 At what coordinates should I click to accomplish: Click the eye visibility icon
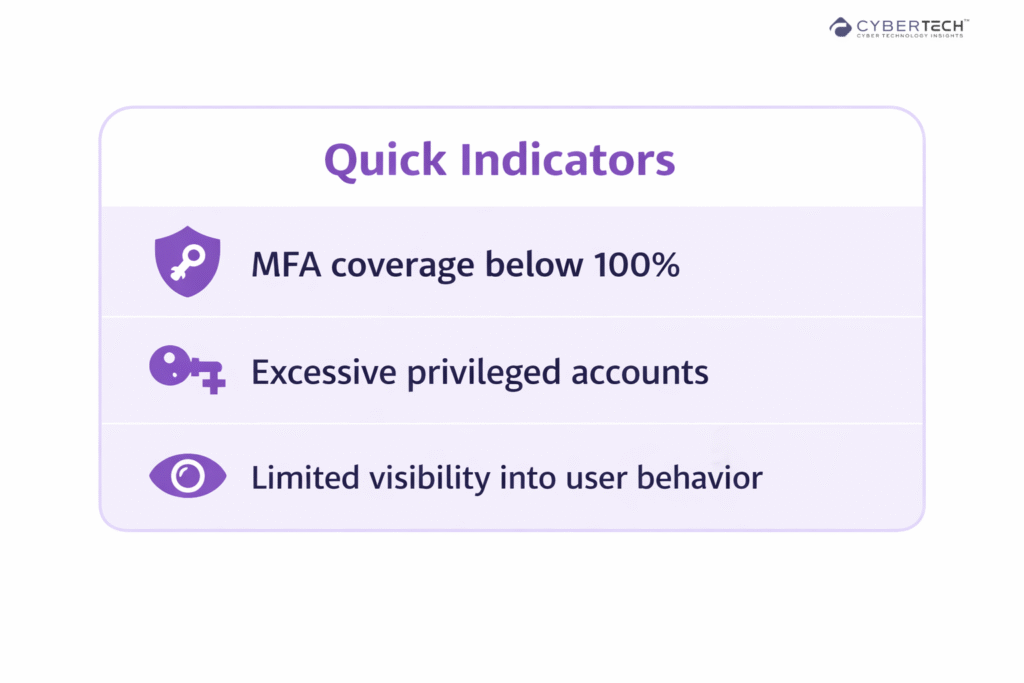187,476
